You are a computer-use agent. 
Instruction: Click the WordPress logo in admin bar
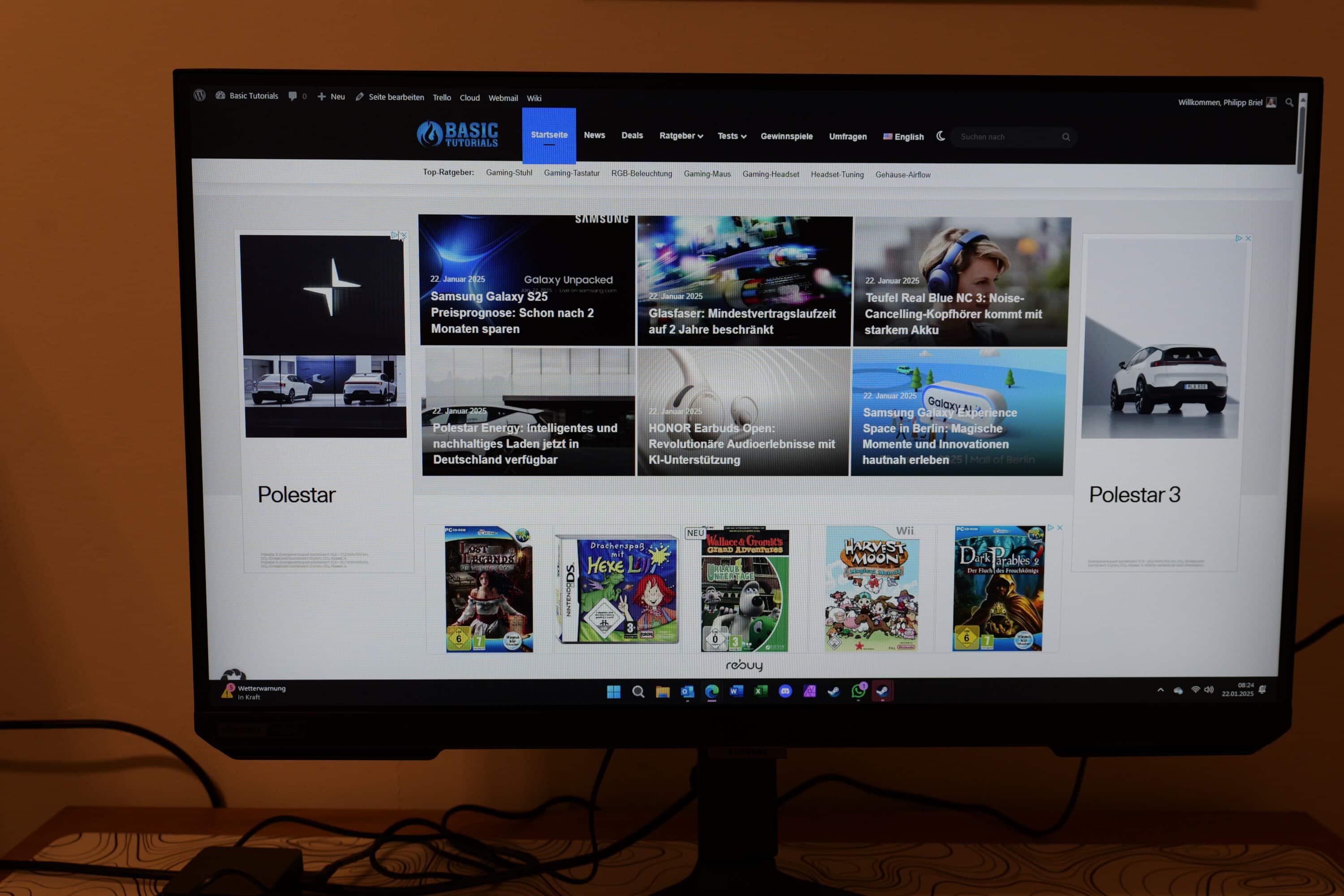199,95
